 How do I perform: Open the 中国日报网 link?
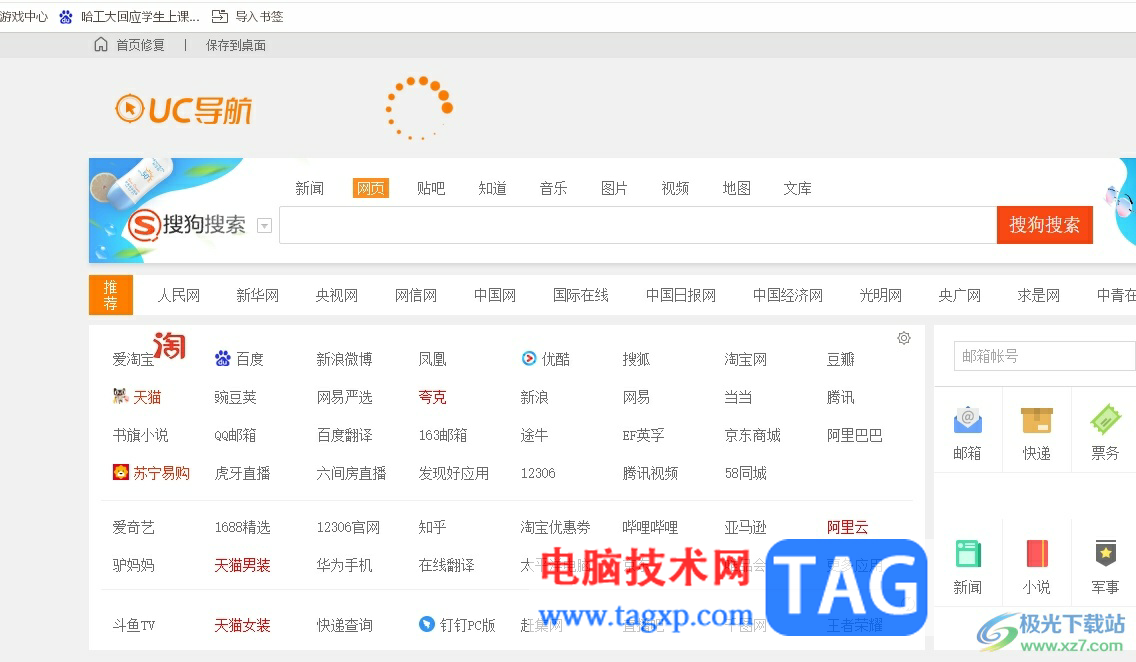(x=681, y=295)
